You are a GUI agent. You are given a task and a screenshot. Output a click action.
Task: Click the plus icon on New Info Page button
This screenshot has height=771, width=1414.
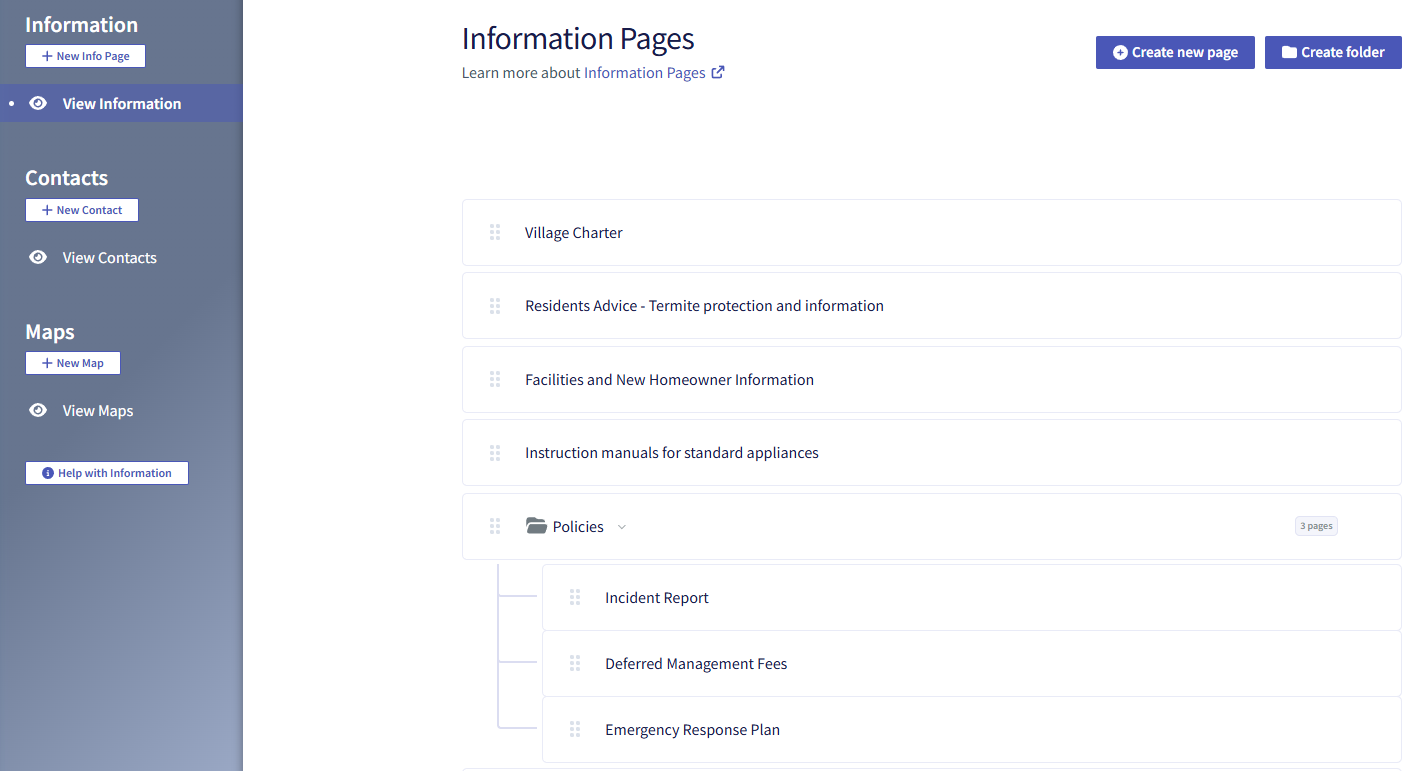click(46, 55)
